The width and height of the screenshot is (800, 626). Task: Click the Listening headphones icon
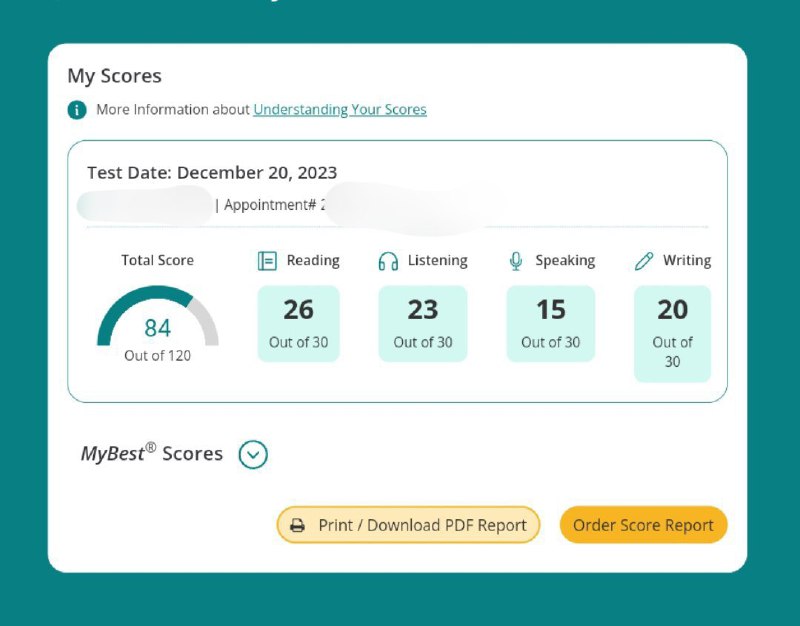(x=388, y=261)
